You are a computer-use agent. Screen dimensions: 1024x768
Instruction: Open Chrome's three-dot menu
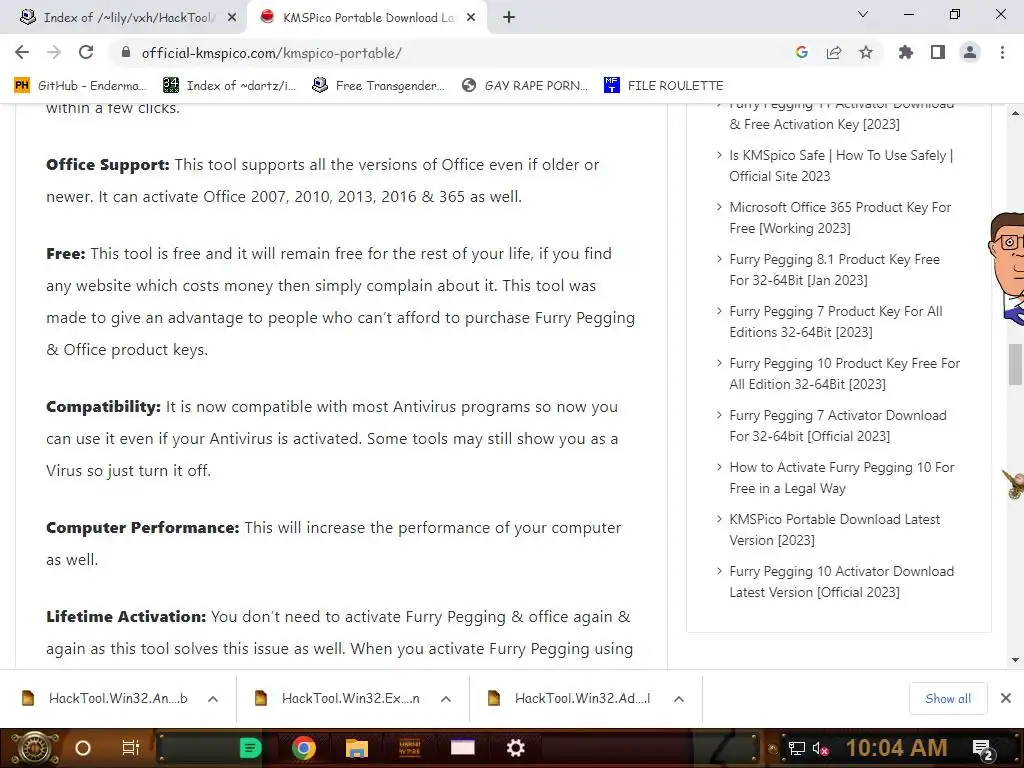(1002, 52)
